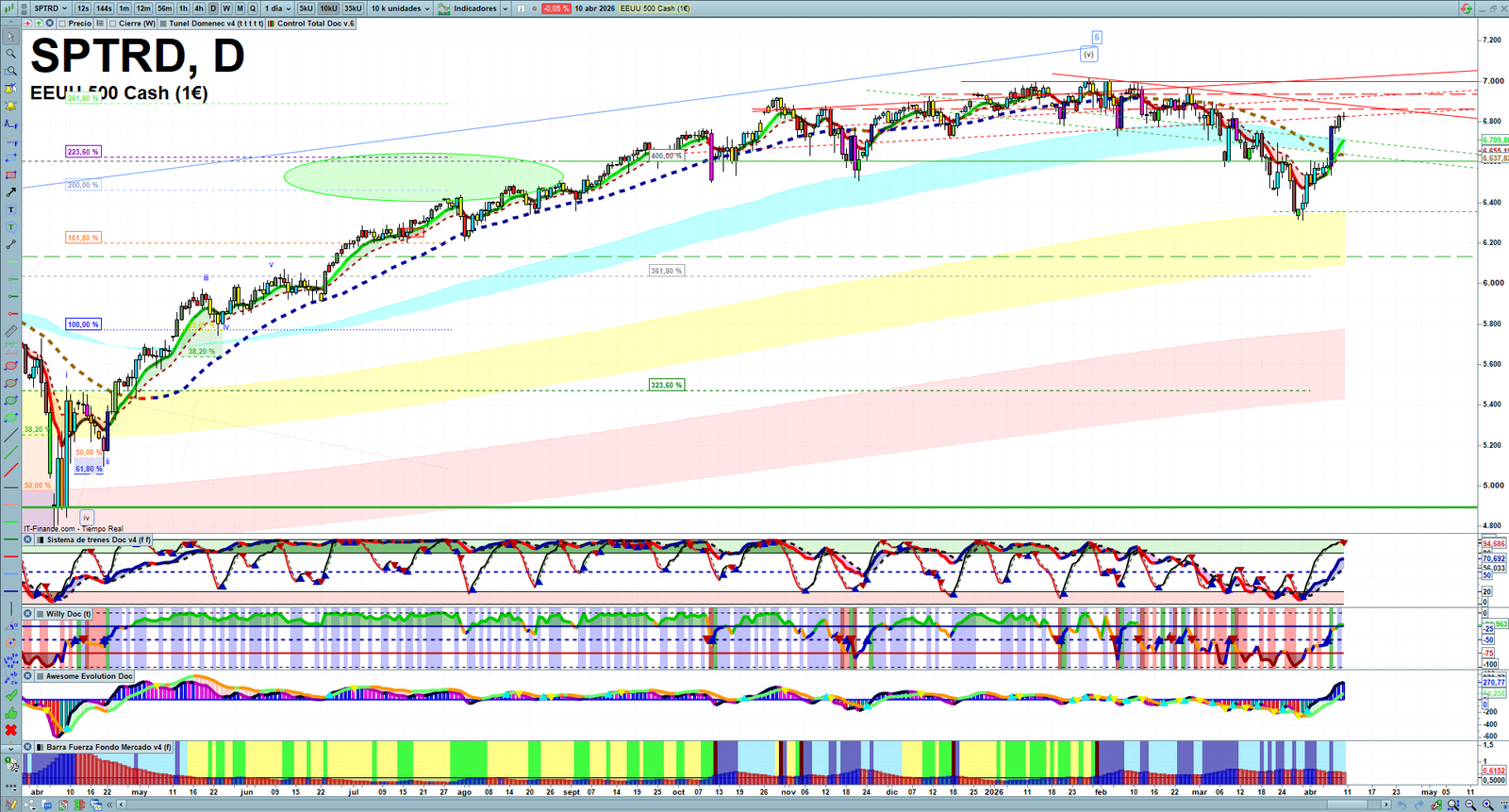Click the red X icon in left toolbar

coord(10,730)
